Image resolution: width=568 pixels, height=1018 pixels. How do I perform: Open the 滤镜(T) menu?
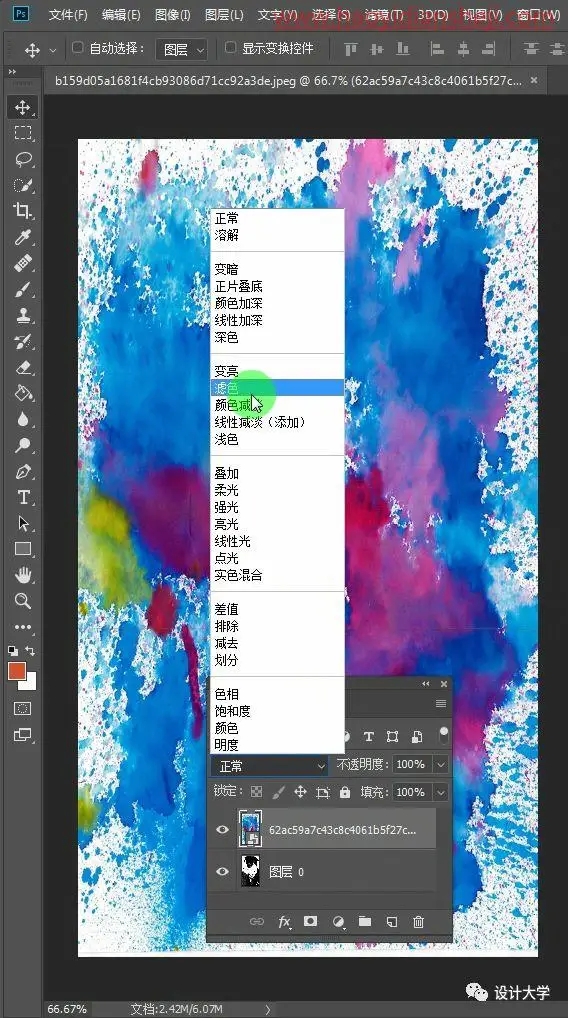click(x=384, y=14)
